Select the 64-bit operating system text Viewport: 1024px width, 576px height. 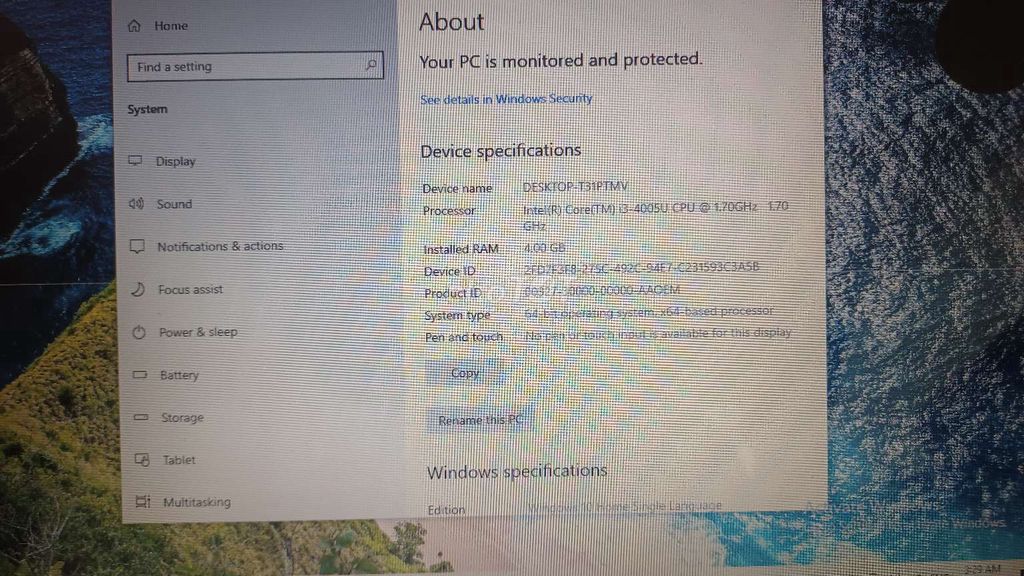[x=649, y=312]
